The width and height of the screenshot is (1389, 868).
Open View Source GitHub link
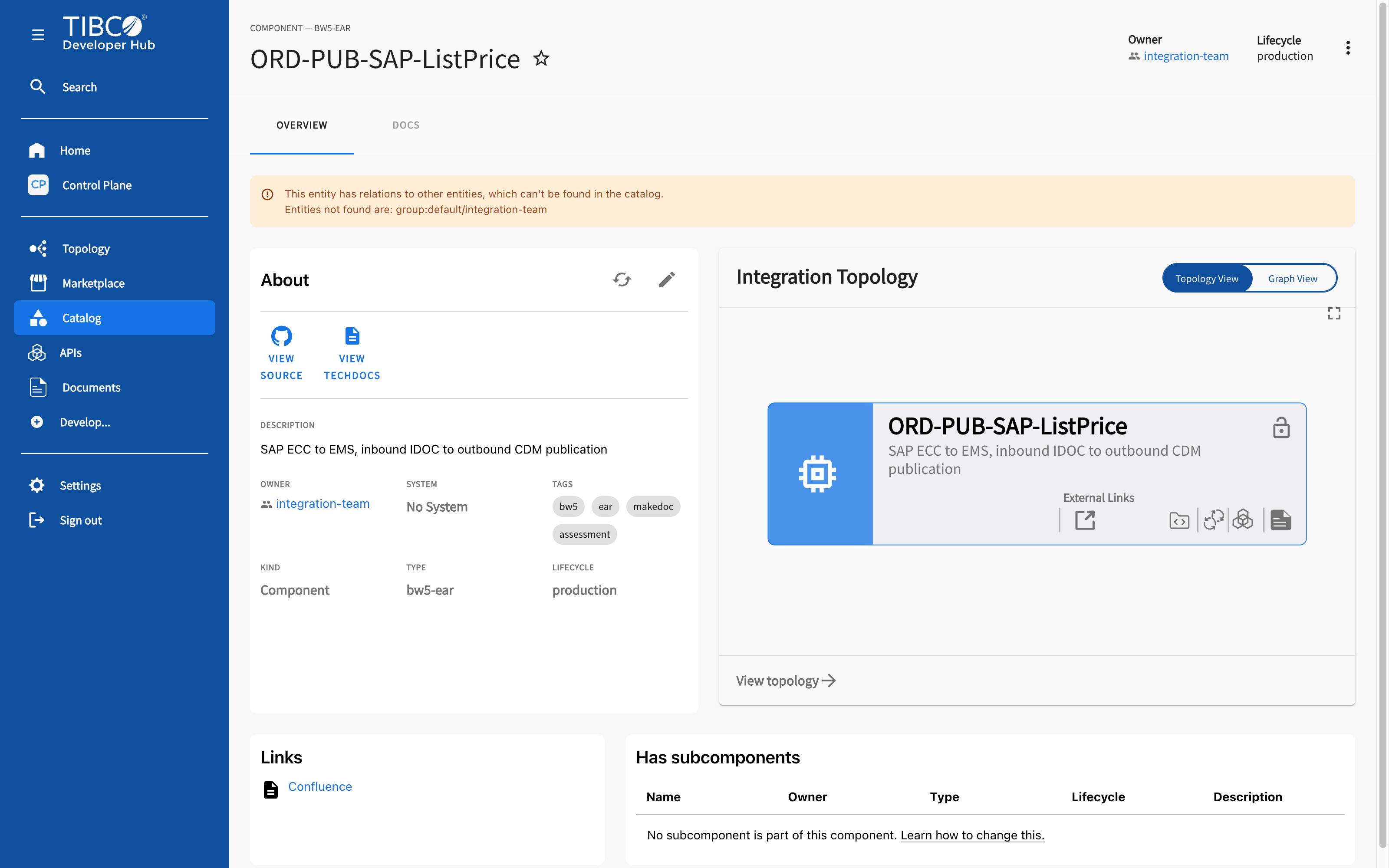[281, 353]
